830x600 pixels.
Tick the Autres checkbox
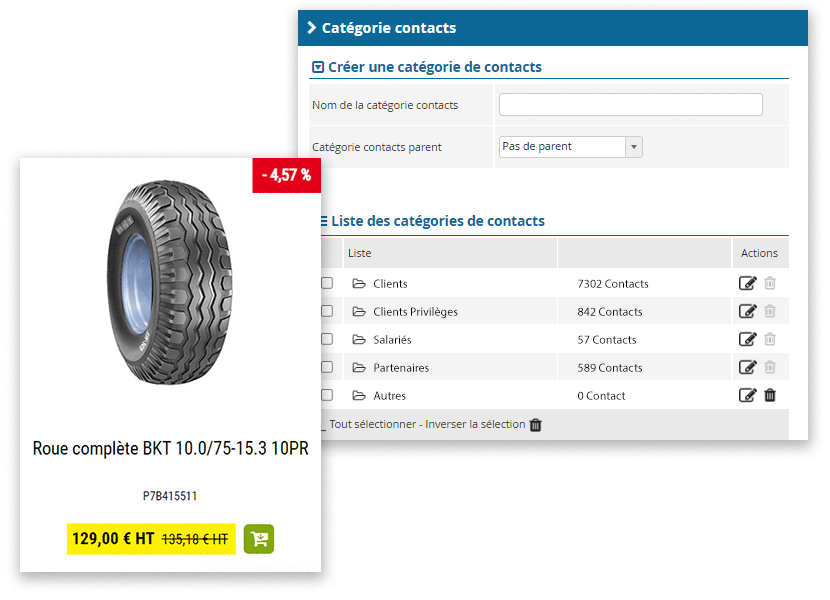tap(327, 395)
